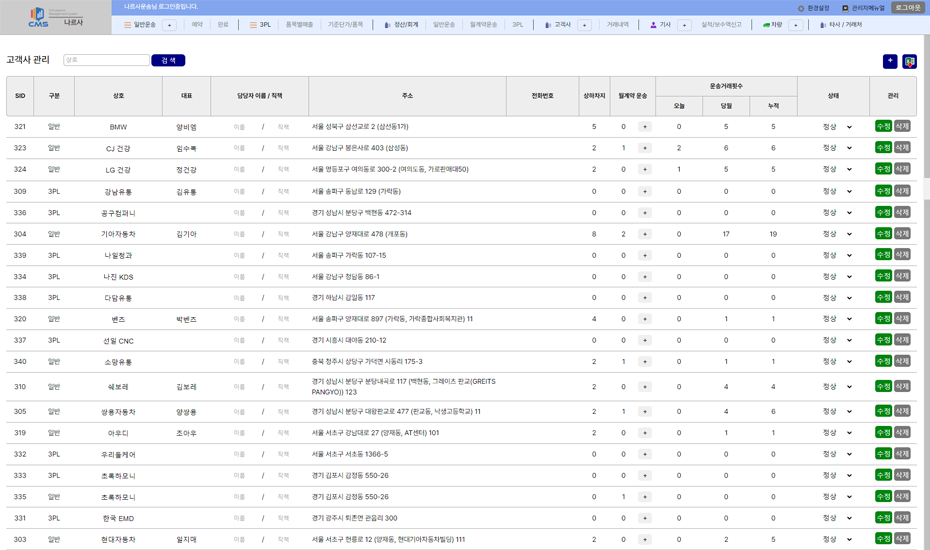This screenshot has width=930, height=550.
Task: Click the 이름 name field for BMW
Action: click(x=239, y=127)
